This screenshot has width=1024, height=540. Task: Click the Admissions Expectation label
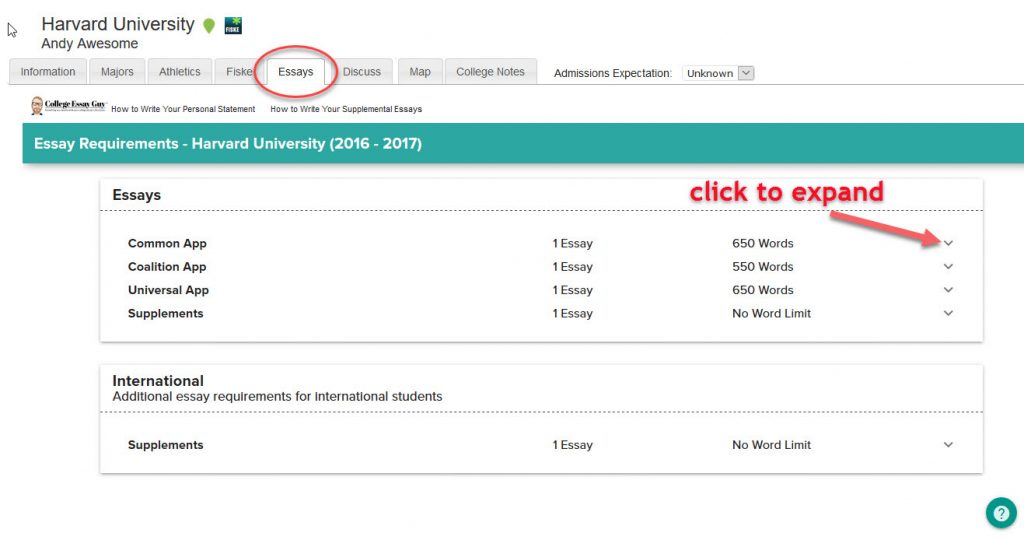613,73
